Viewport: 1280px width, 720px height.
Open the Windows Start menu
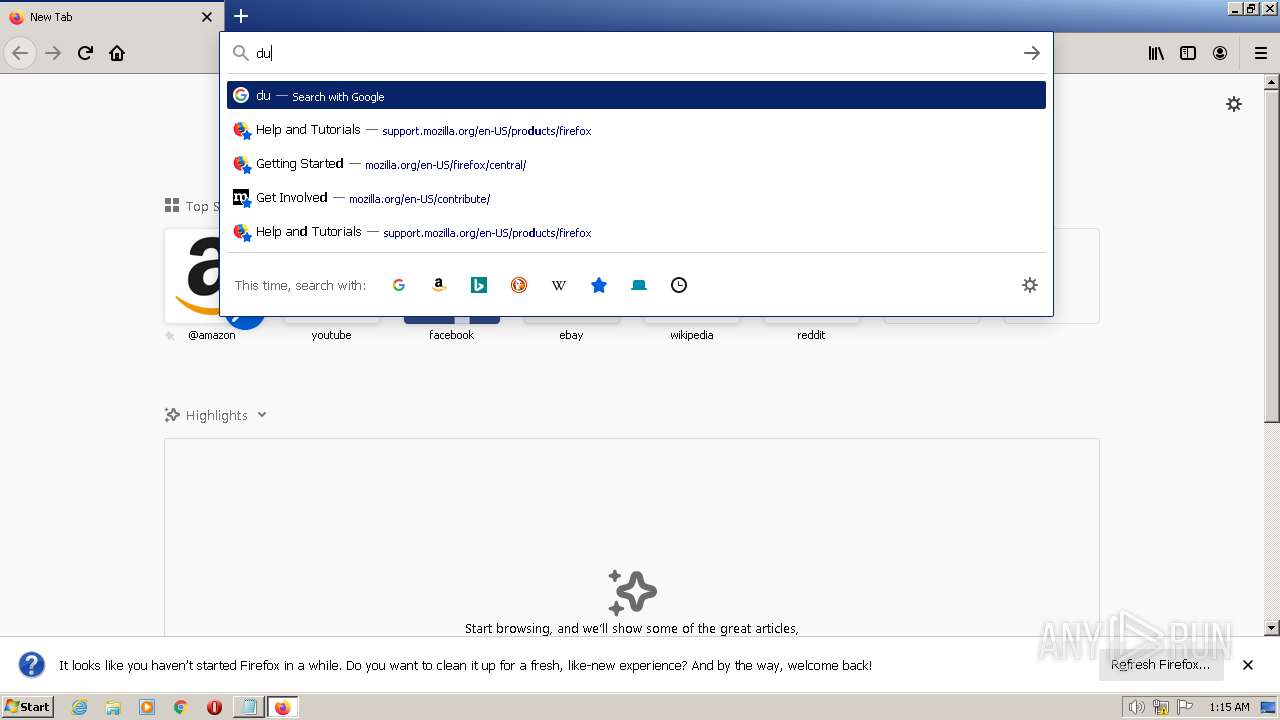tap(27, 707)
